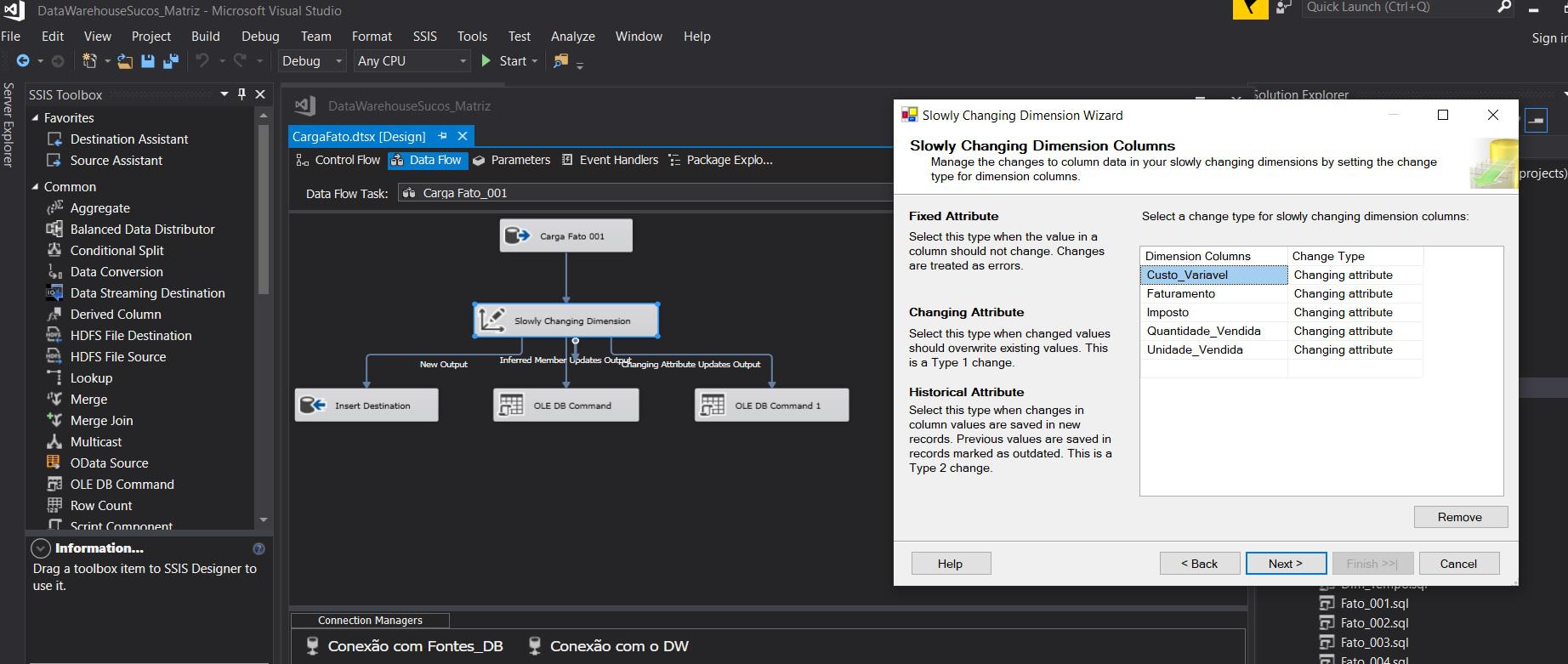
Task: Switch to the Parameters tab
Action: [512, 160]
